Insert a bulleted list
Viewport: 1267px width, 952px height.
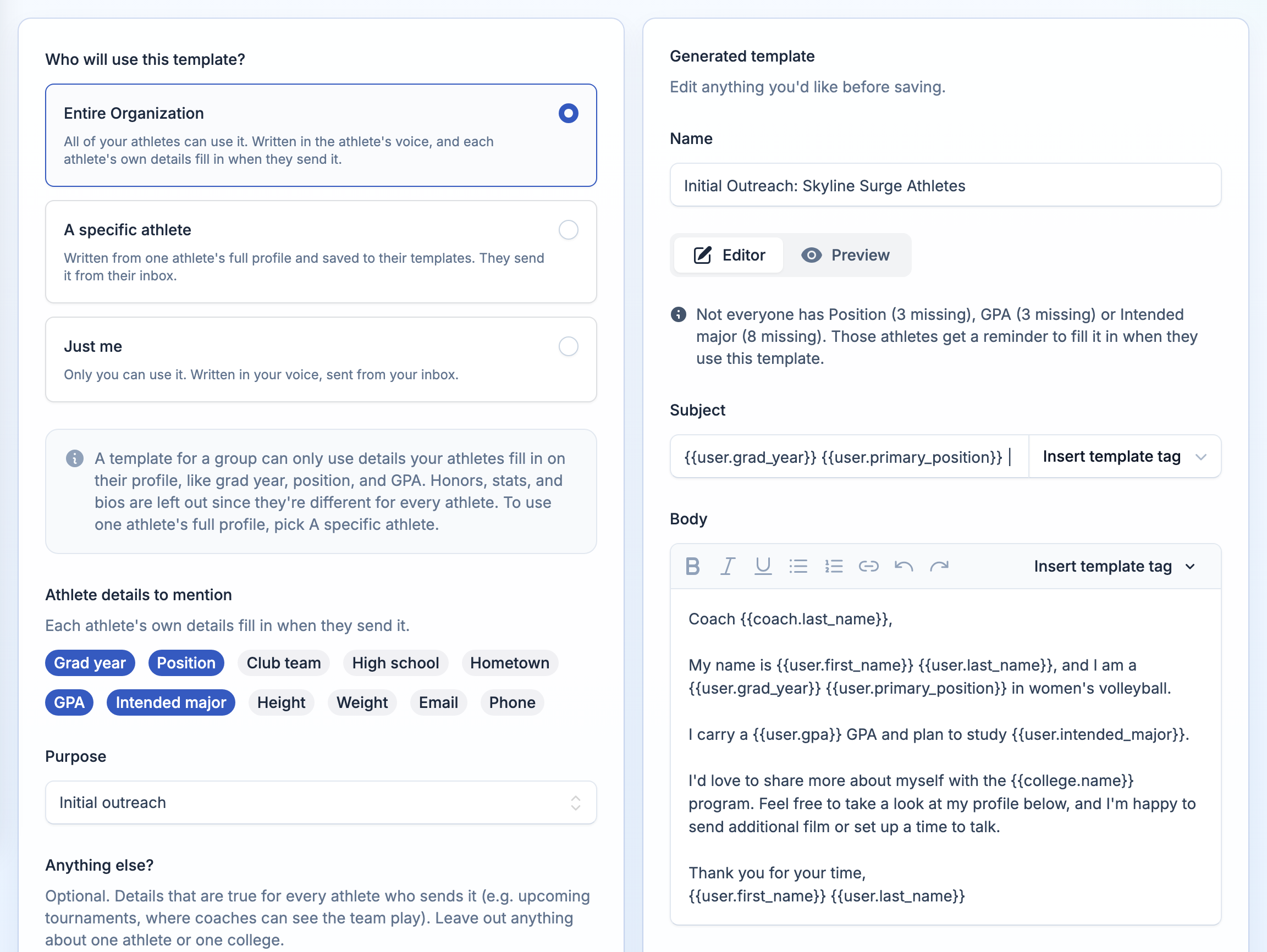tap(798, 566)
